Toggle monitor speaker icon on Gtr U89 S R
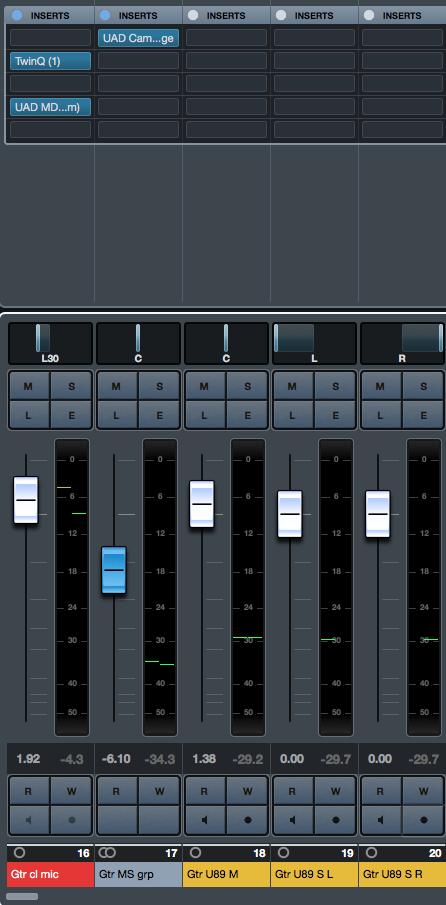Viewport: 446px width, 905px height. point(381,820)
